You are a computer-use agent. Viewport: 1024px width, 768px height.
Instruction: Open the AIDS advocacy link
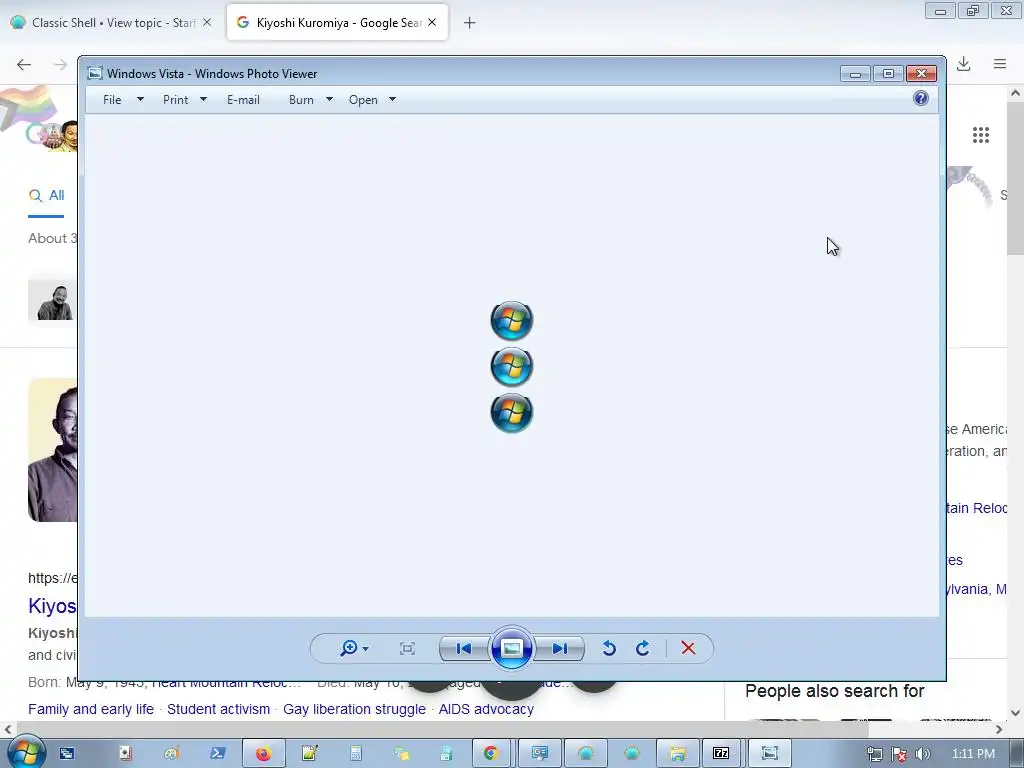[486, 709]
